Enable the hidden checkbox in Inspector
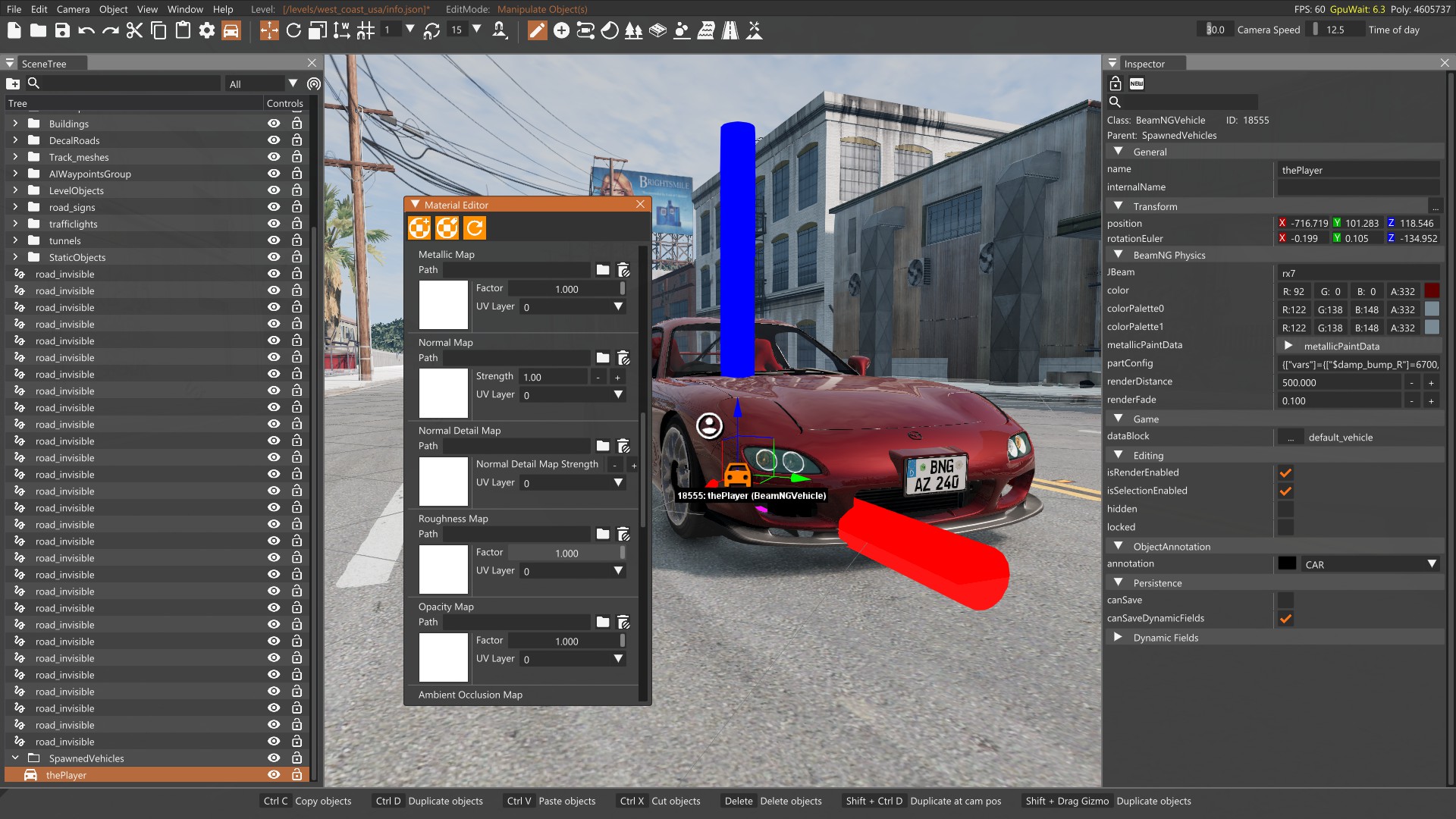 tap(1285, 509)
